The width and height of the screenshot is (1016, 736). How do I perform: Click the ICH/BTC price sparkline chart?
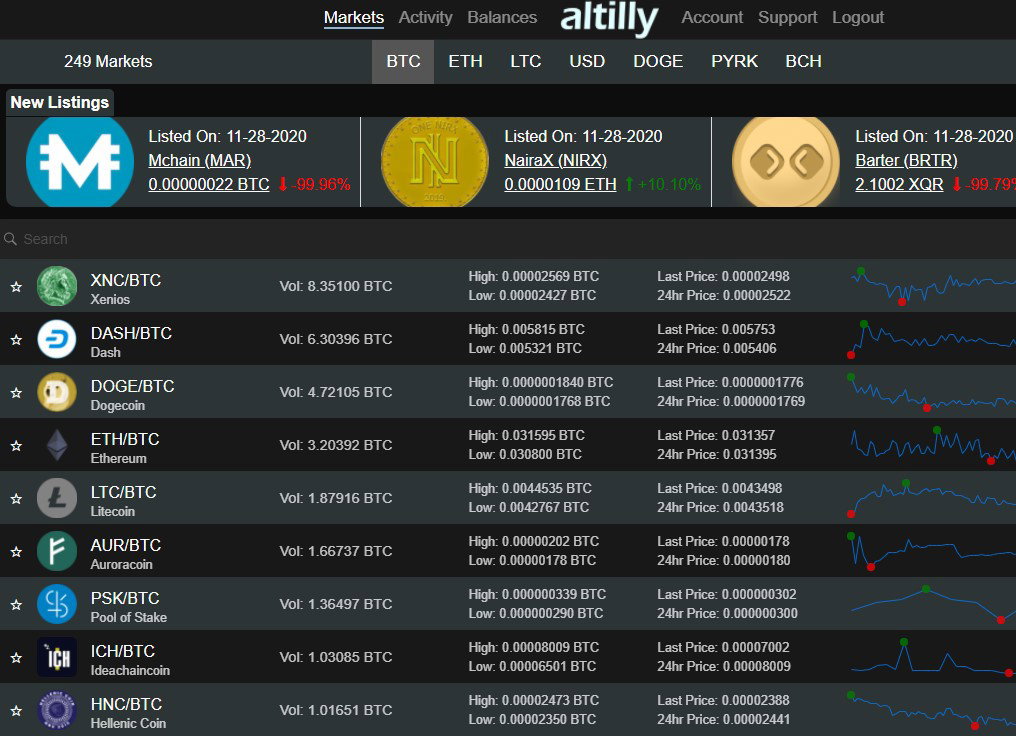[x=932, y=657]
